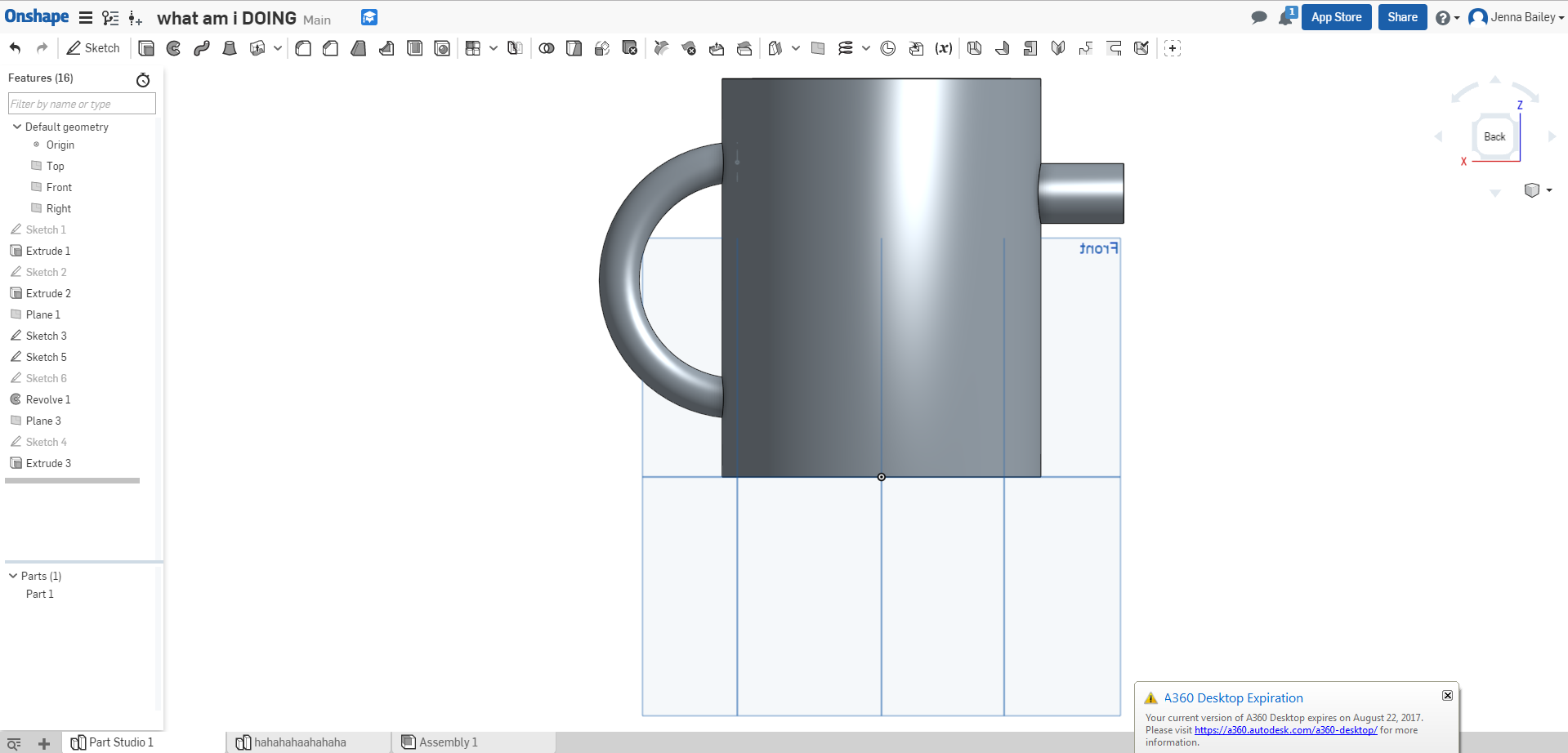Collapse the Parts (1) list
The image size is (1568, 753).
point(13,576)
